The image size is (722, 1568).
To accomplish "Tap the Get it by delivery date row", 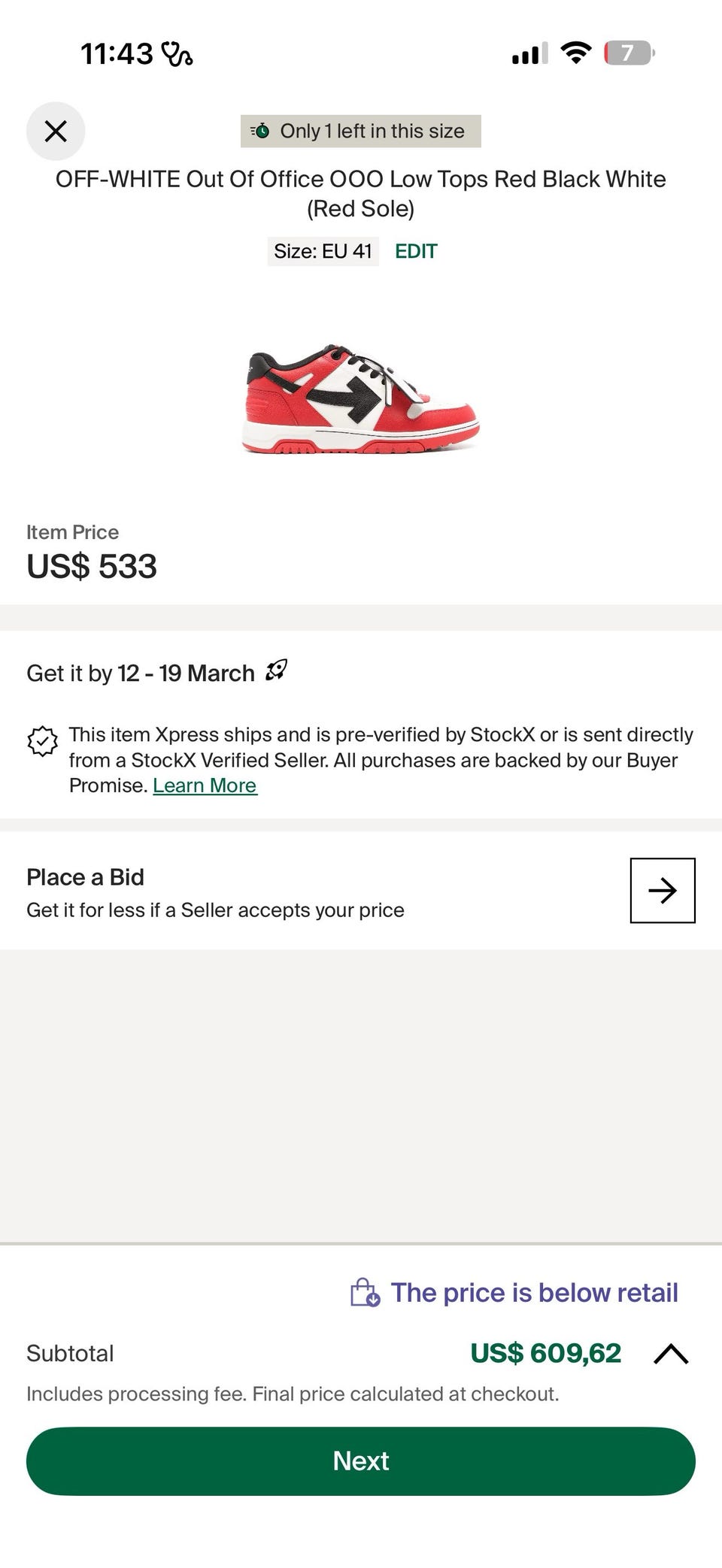I will coord(141,673).
